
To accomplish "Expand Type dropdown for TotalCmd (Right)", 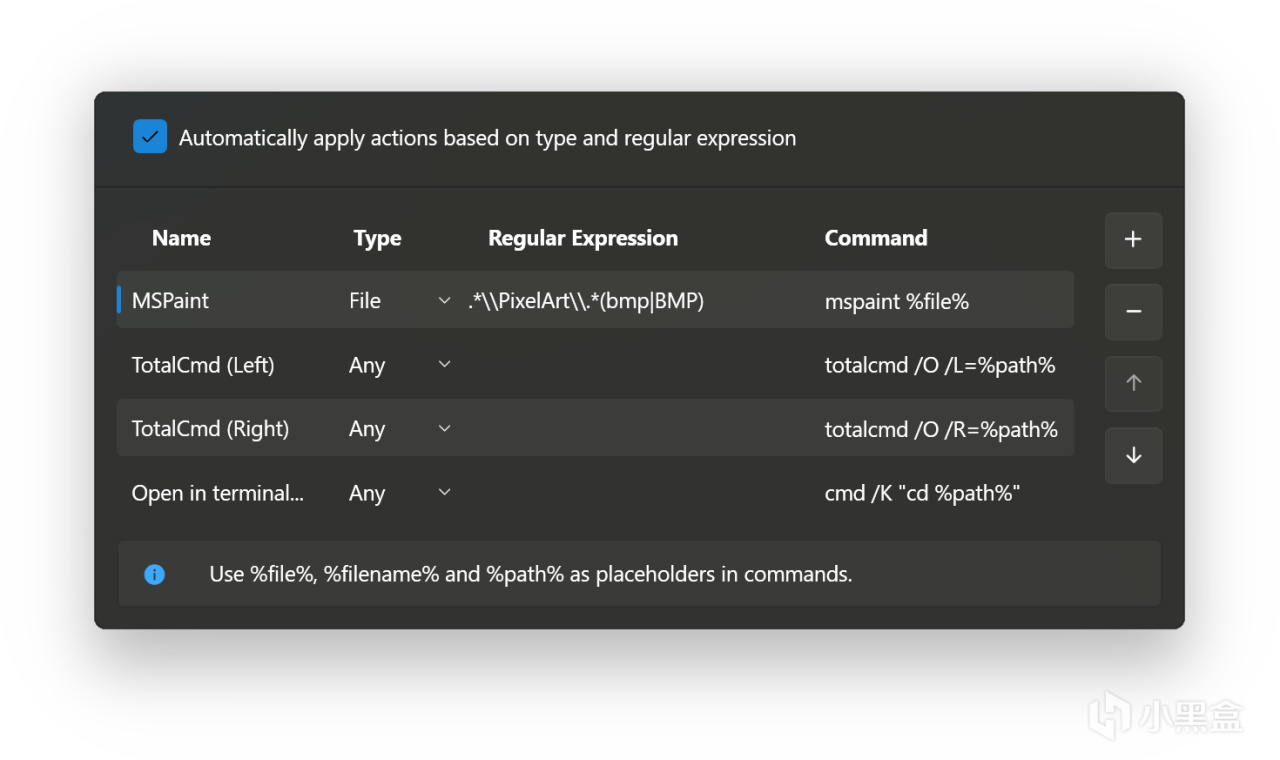I will pos(444,429).
